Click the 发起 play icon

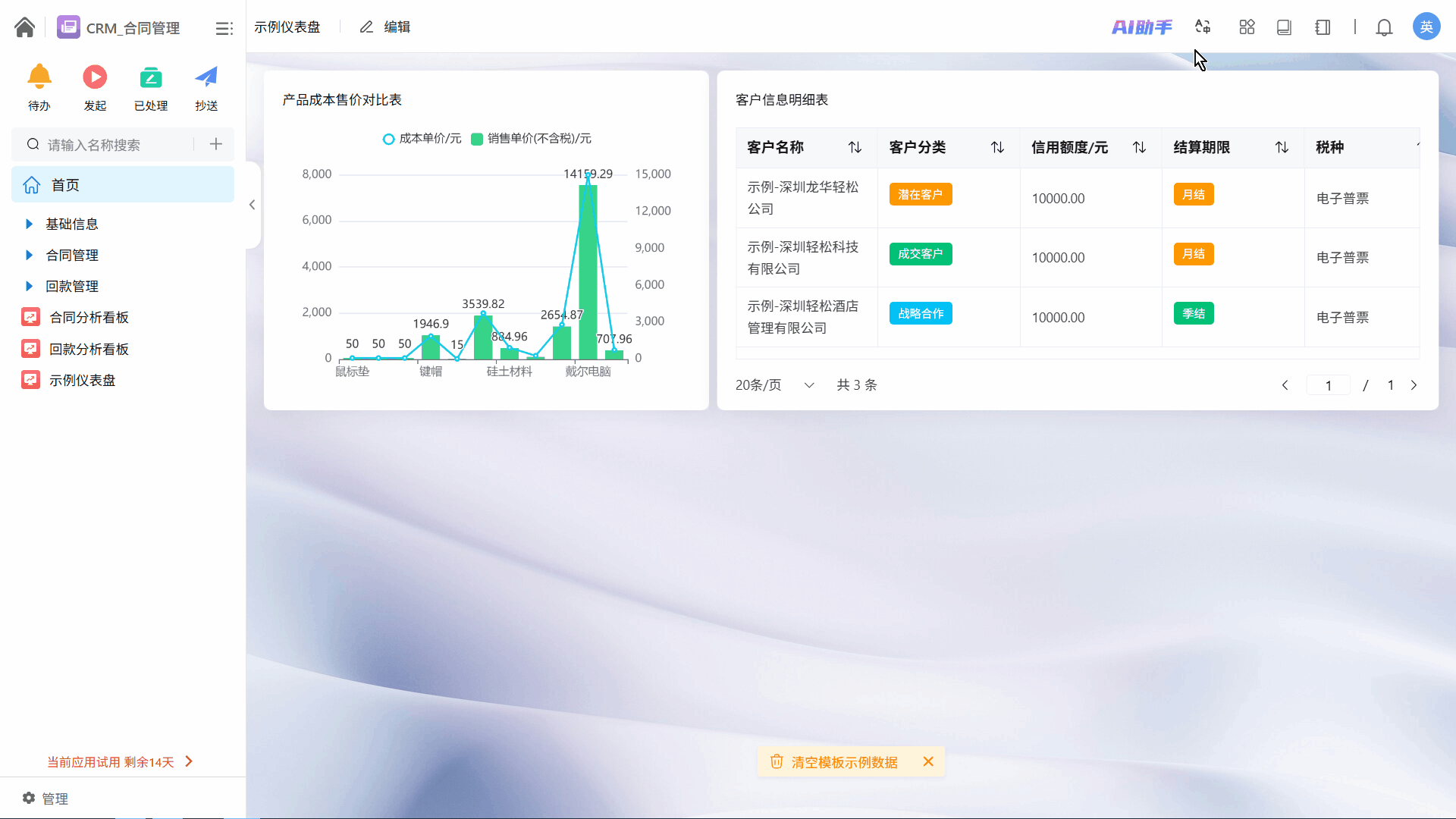[x=95, y=77]
